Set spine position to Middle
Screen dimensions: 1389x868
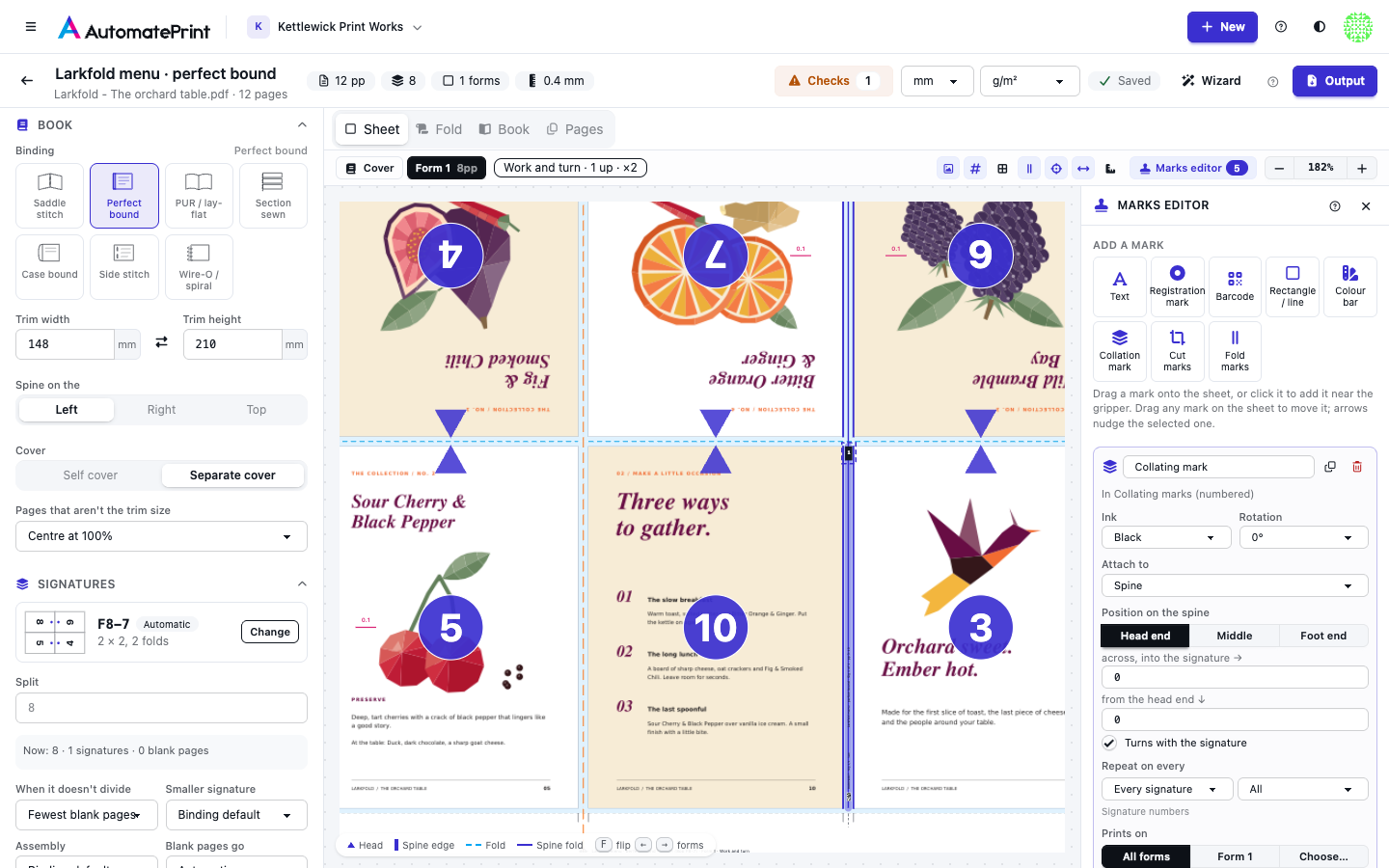tap(1235, 636)
